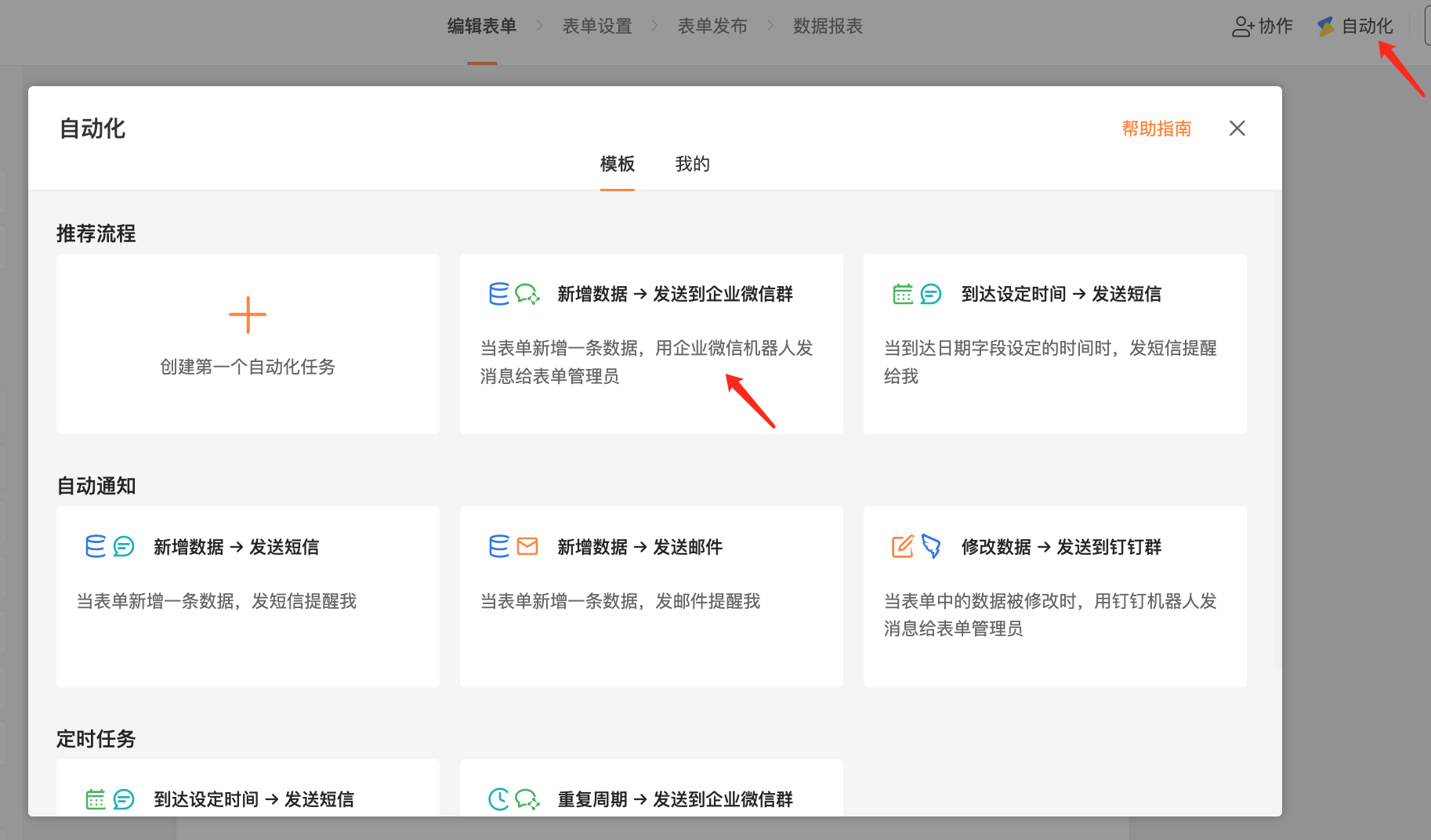The width and height of the screenshot is (1431, 840).
Task: Select 新增数据→发送邮件 template title
Action: click(x=640, y=547)
